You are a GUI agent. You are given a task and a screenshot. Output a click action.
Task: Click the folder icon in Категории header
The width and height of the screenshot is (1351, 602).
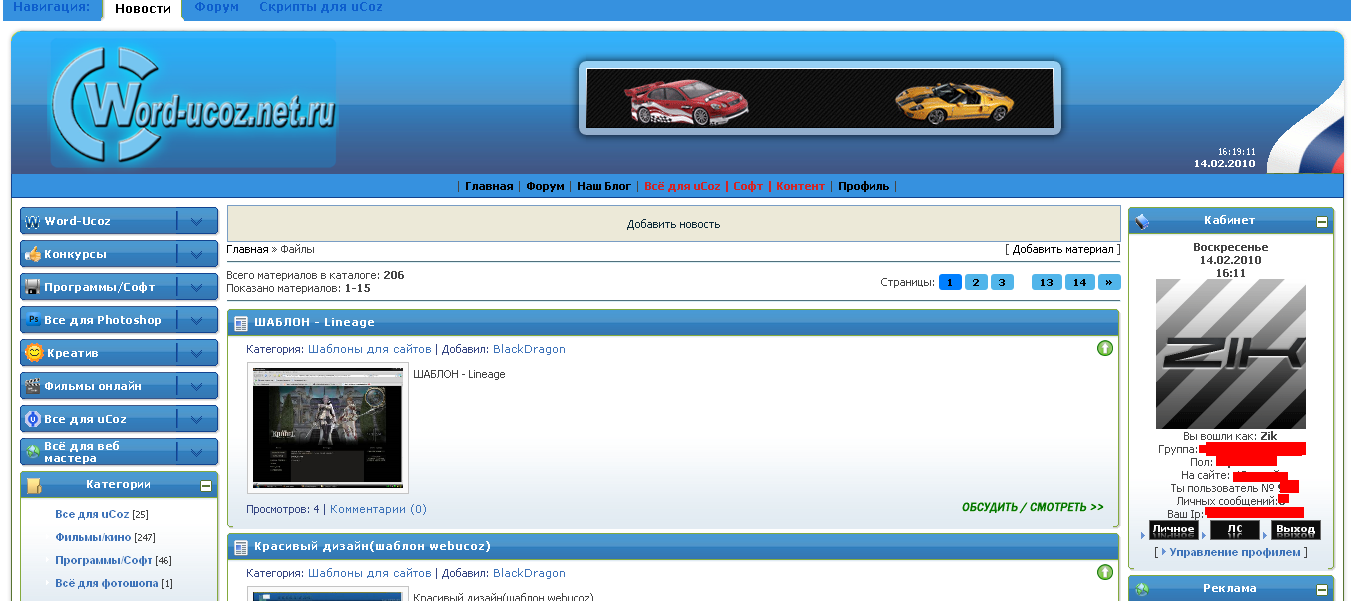[x=34, y=486]
